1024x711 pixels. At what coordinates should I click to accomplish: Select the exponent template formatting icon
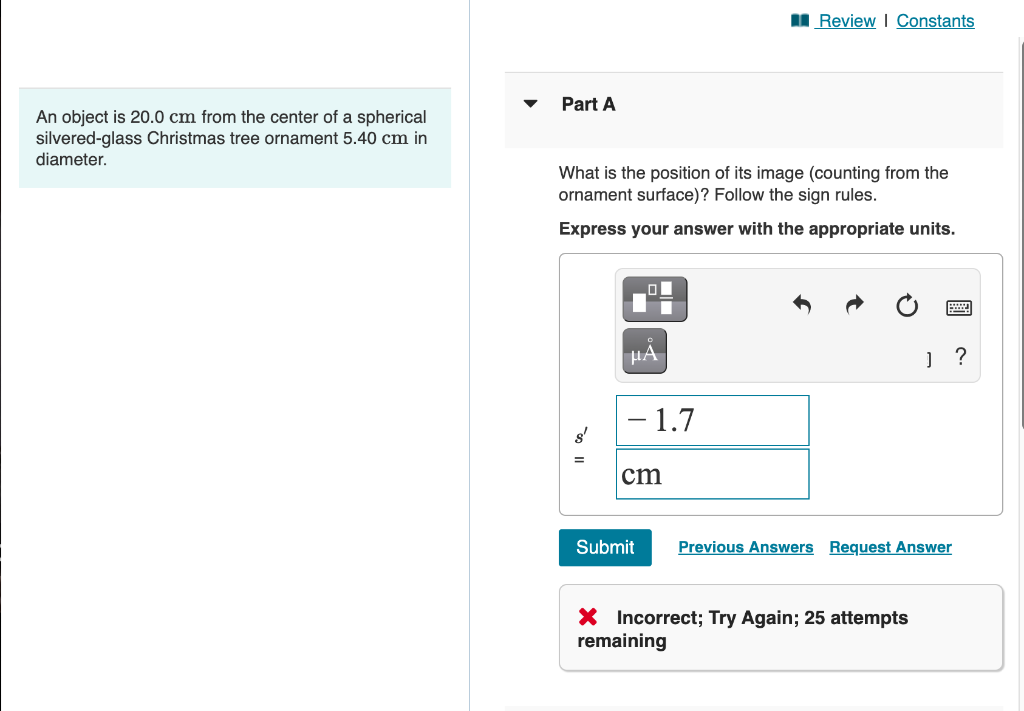coord(654,298)
